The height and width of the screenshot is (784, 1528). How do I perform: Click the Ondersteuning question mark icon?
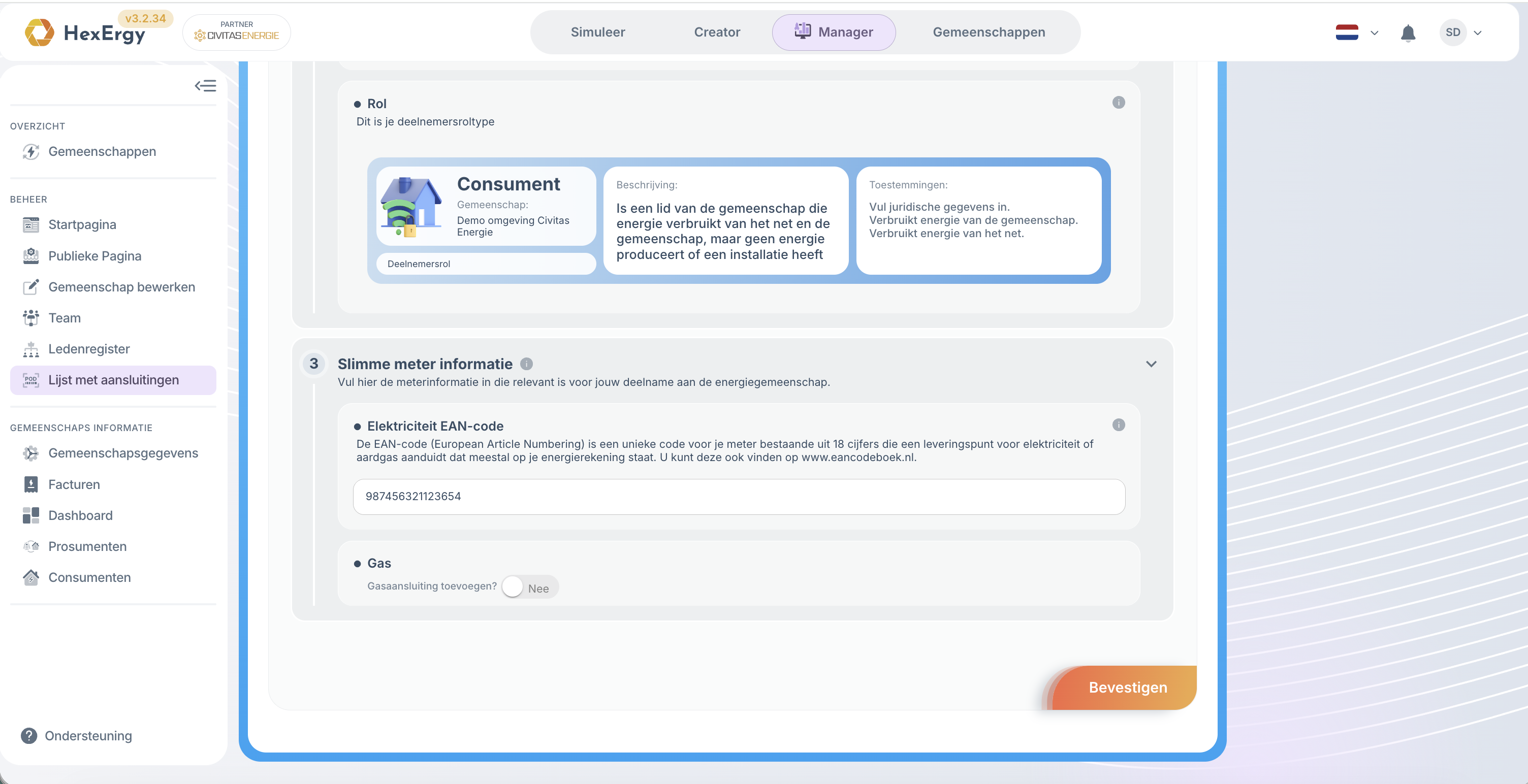tap(28, 736)
